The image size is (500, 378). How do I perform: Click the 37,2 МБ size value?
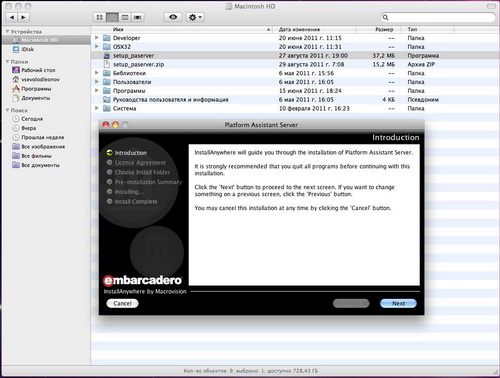click(384, 56)
